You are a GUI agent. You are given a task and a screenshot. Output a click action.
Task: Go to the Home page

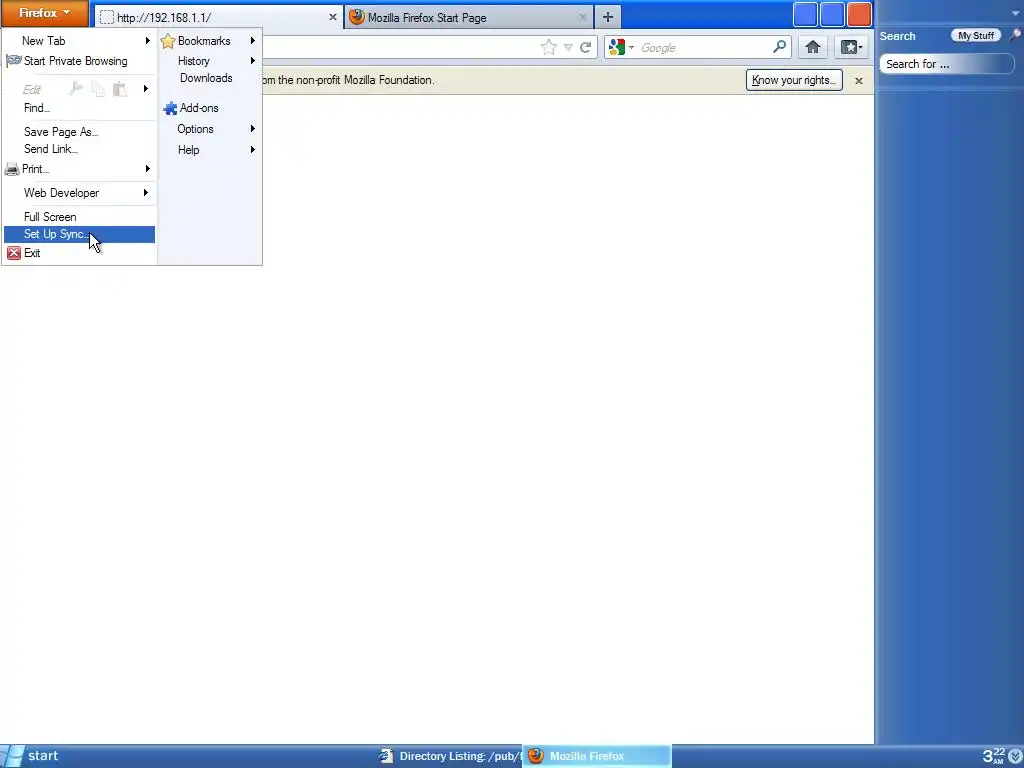tap(813, 47)
